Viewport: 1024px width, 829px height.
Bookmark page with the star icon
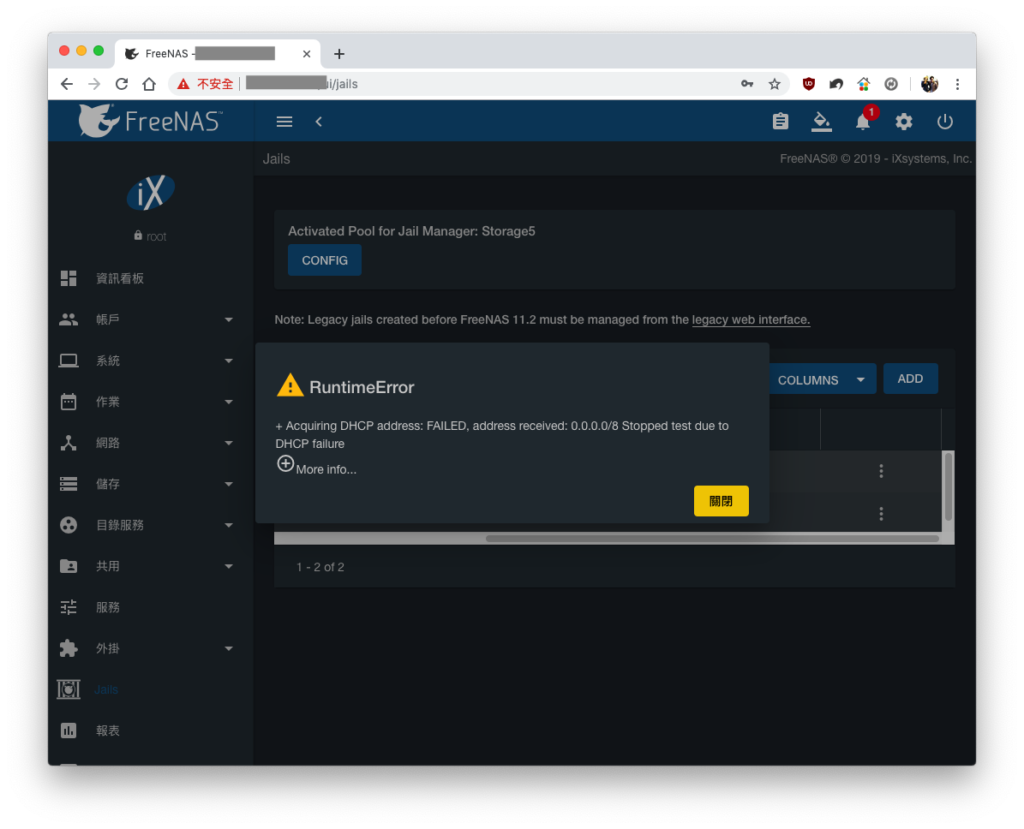point(775,84)
